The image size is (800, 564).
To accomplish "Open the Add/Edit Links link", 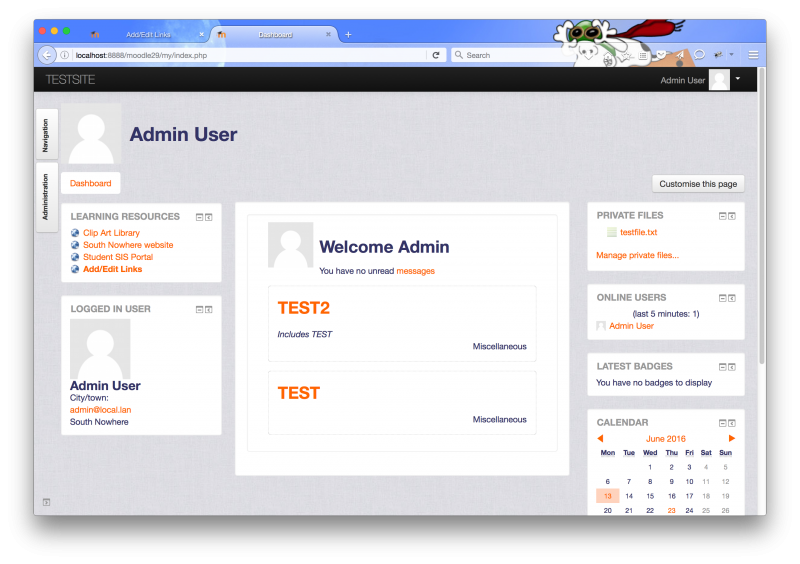I will [x=112, y=269].
